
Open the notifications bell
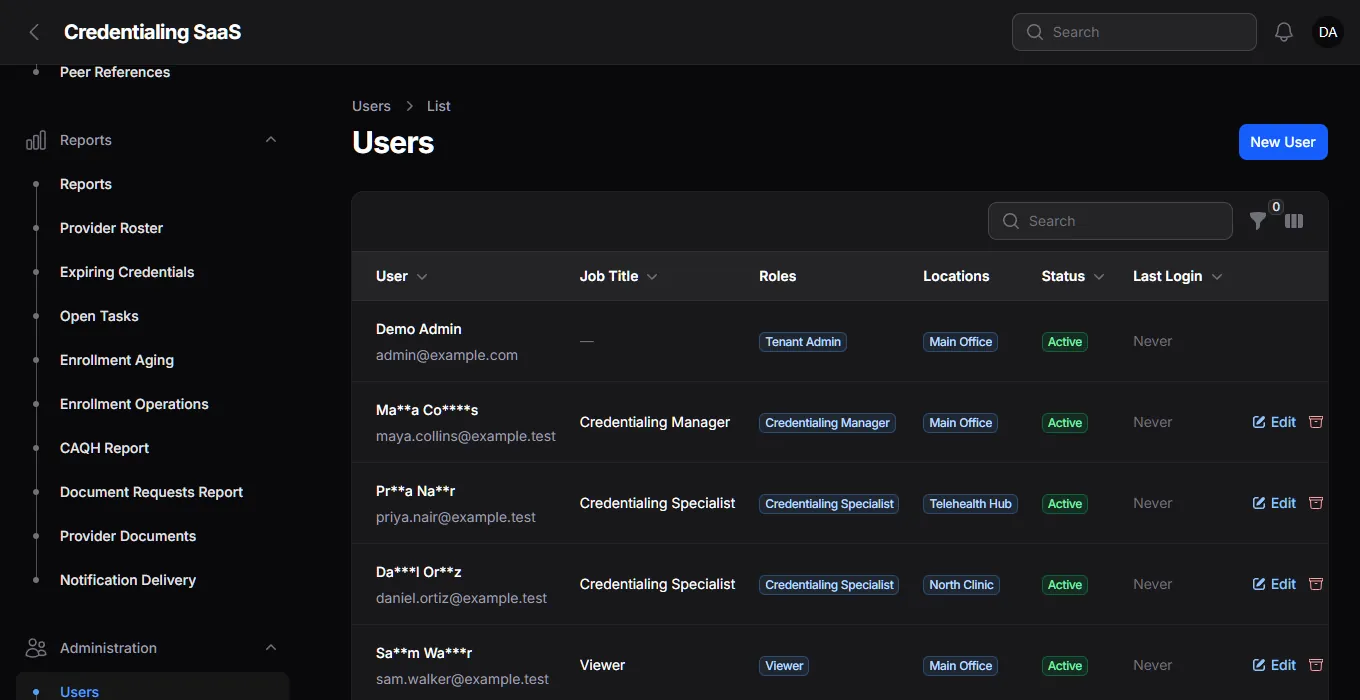pyautogui.click(x=1284, y=32)
